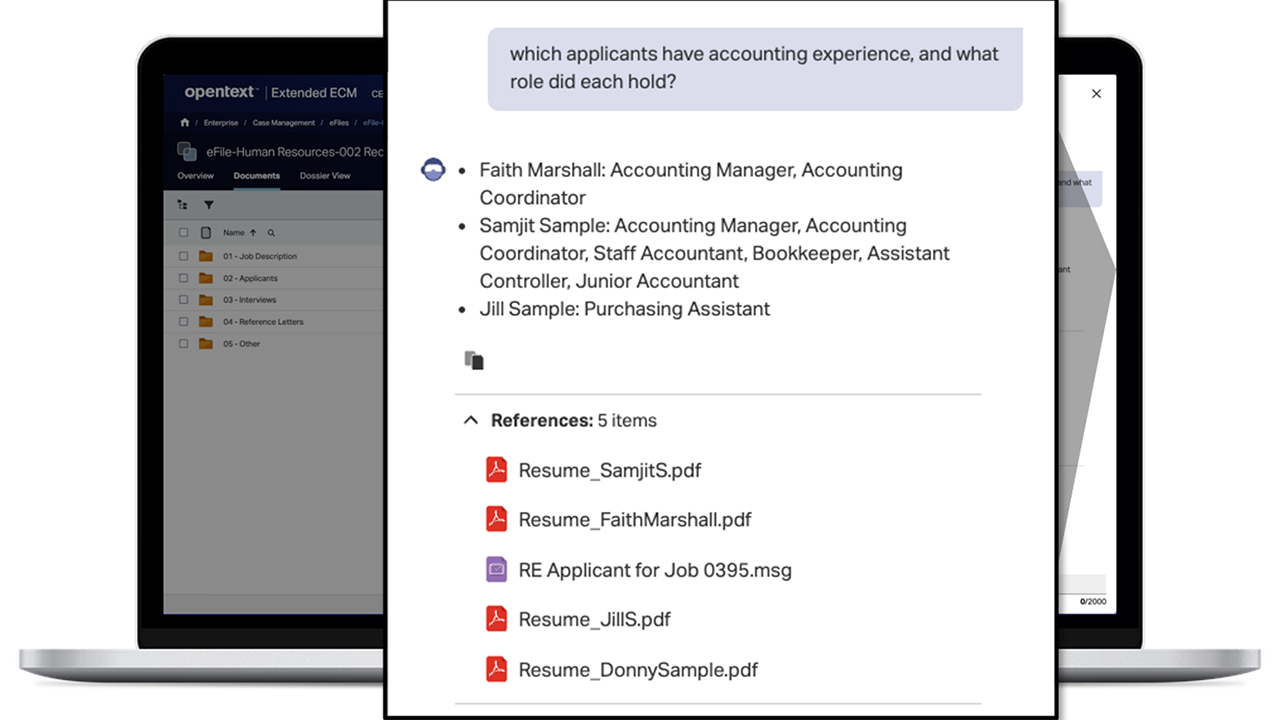Search by name with the magnifier icon
The height and width of the screenshot is (720, 1280).
tap(271, 233)
